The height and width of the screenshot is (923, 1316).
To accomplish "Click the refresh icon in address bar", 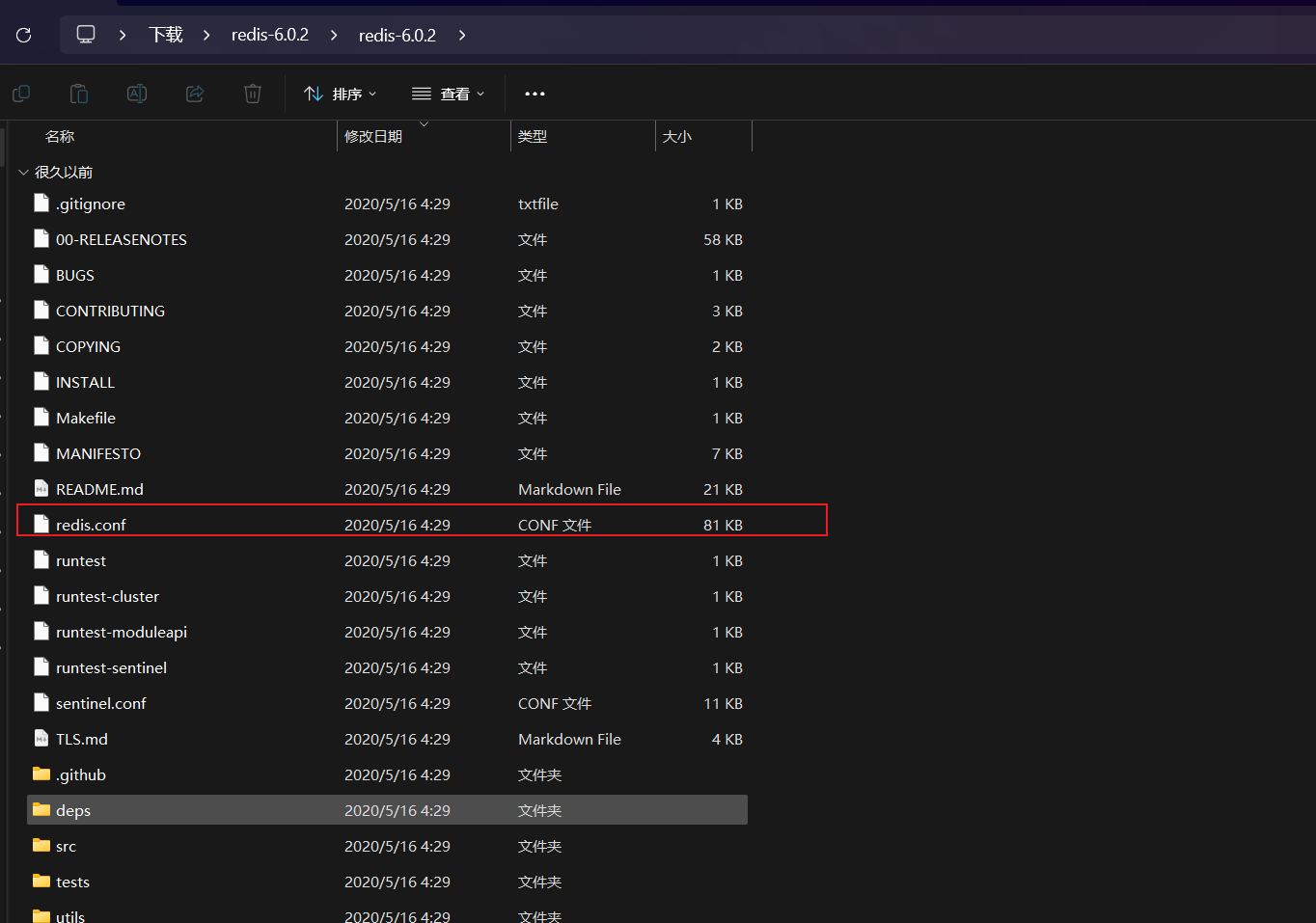I will tap(24, 35).
